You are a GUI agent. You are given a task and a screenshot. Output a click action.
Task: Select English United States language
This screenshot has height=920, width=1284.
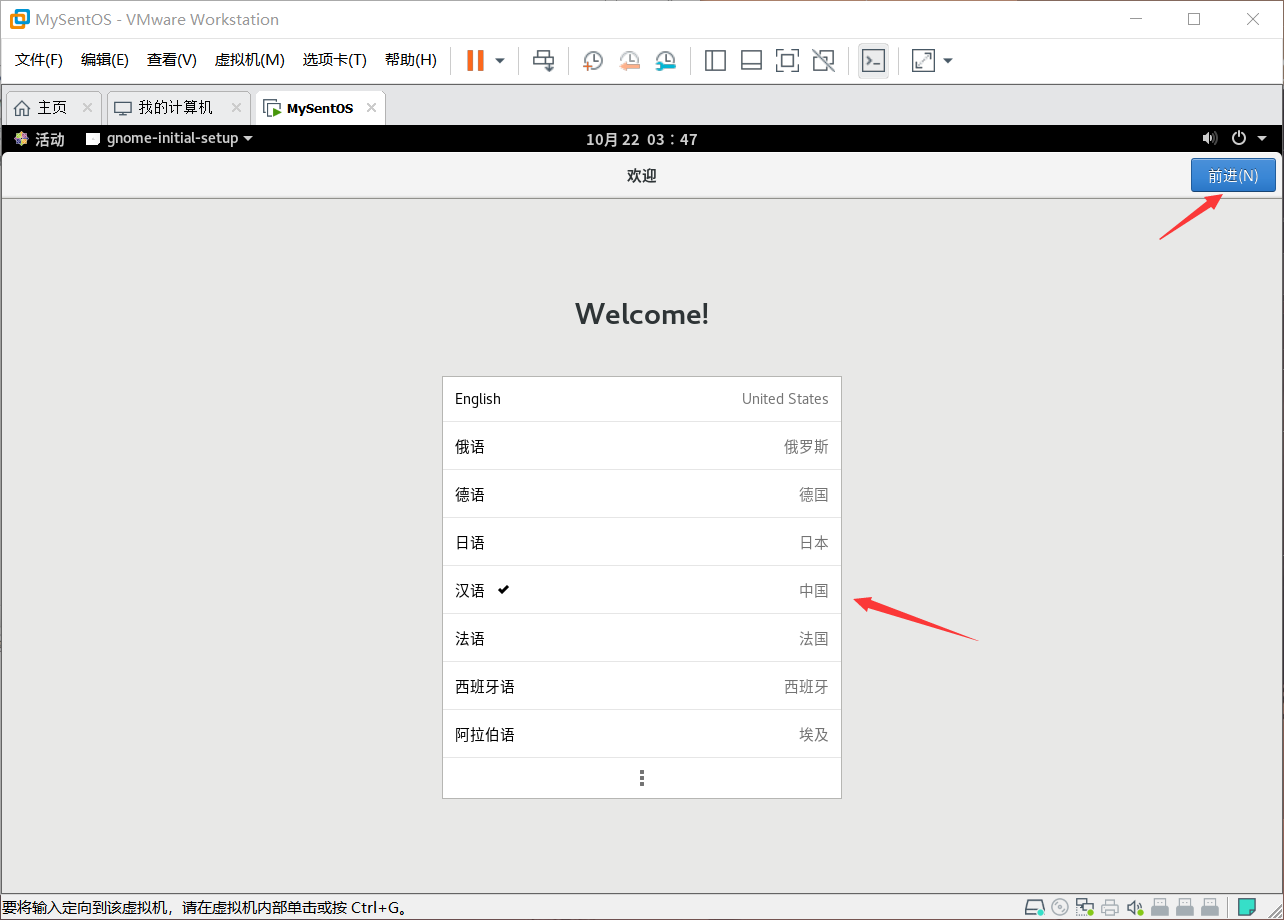pos(642,399)
